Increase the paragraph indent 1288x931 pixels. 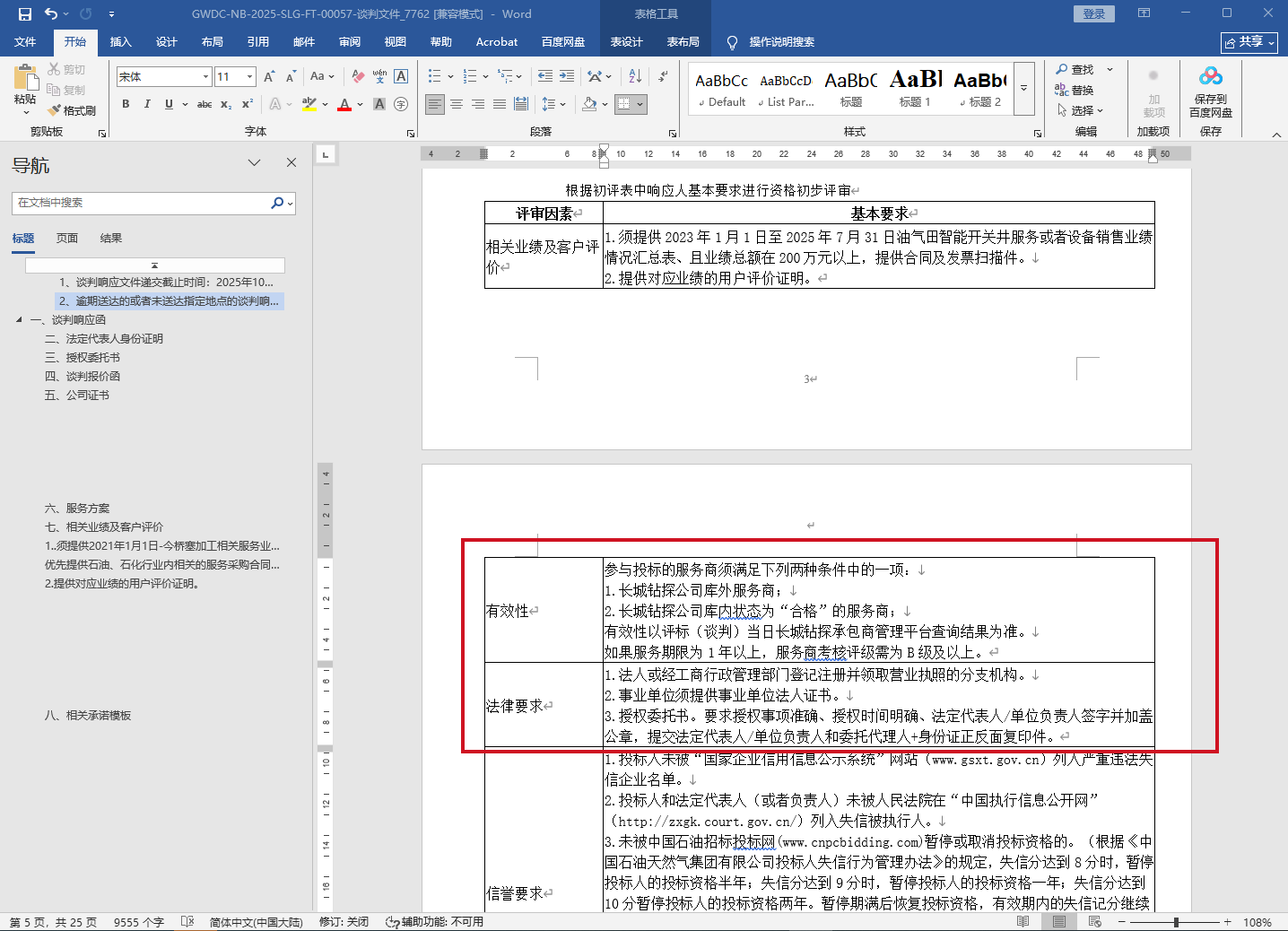pyautogui.click(x=567, y=77)
